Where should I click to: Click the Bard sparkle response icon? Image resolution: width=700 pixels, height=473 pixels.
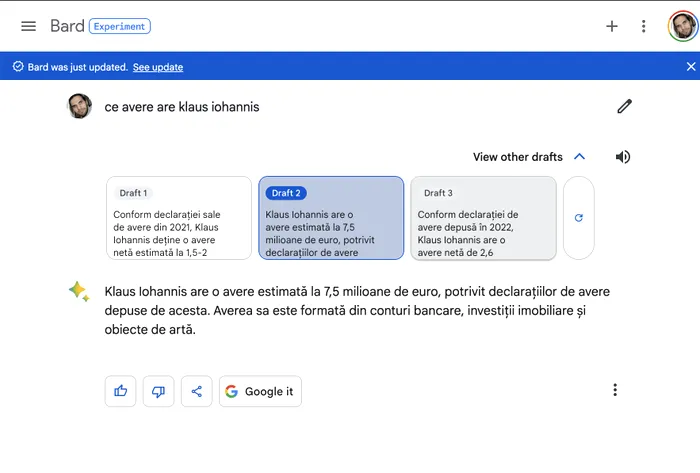(x=79, y=291)
